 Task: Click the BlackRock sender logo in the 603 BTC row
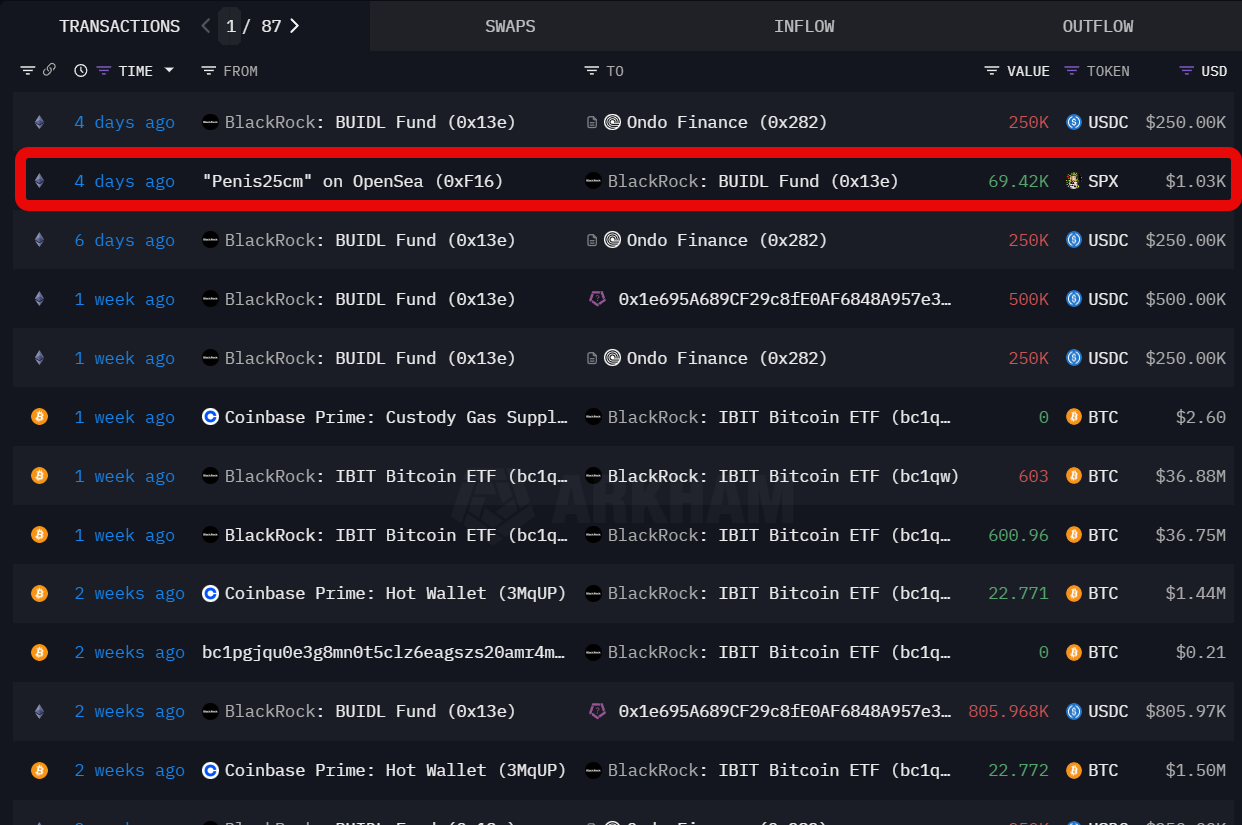pyautogui.click(x=210, y=476)
